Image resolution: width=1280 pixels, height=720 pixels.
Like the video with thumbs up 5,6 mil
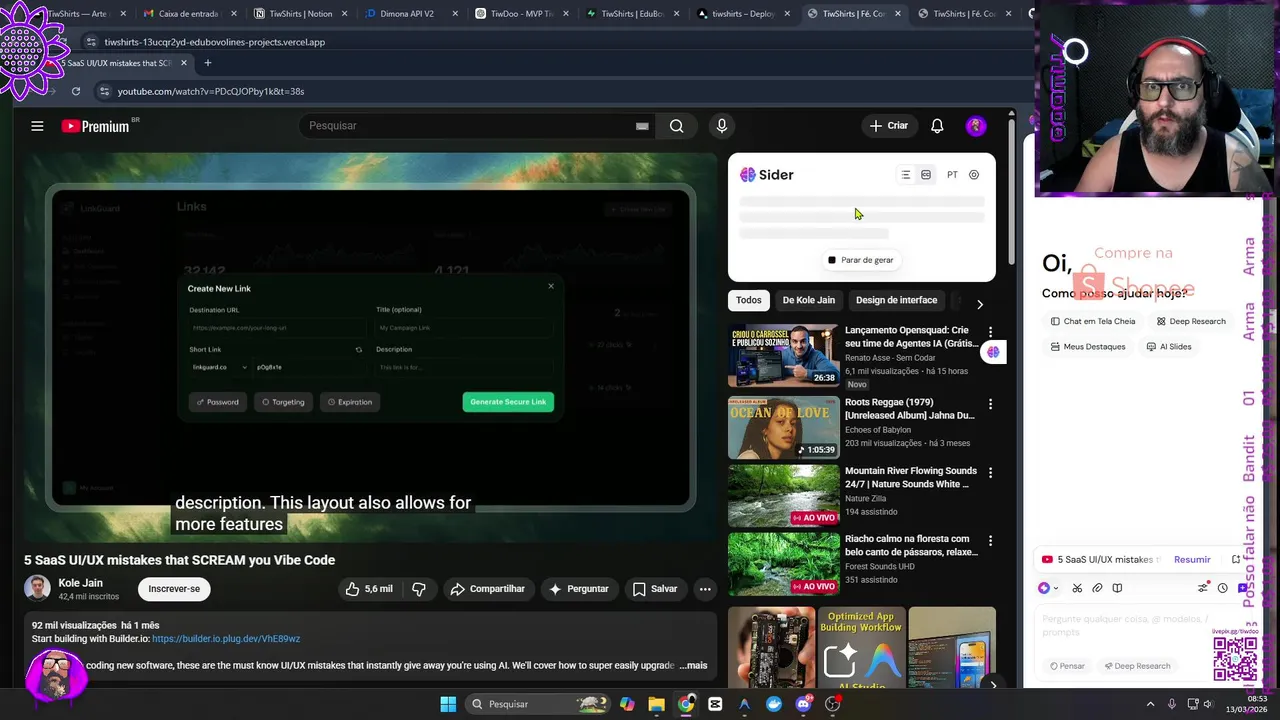point(369,589)
